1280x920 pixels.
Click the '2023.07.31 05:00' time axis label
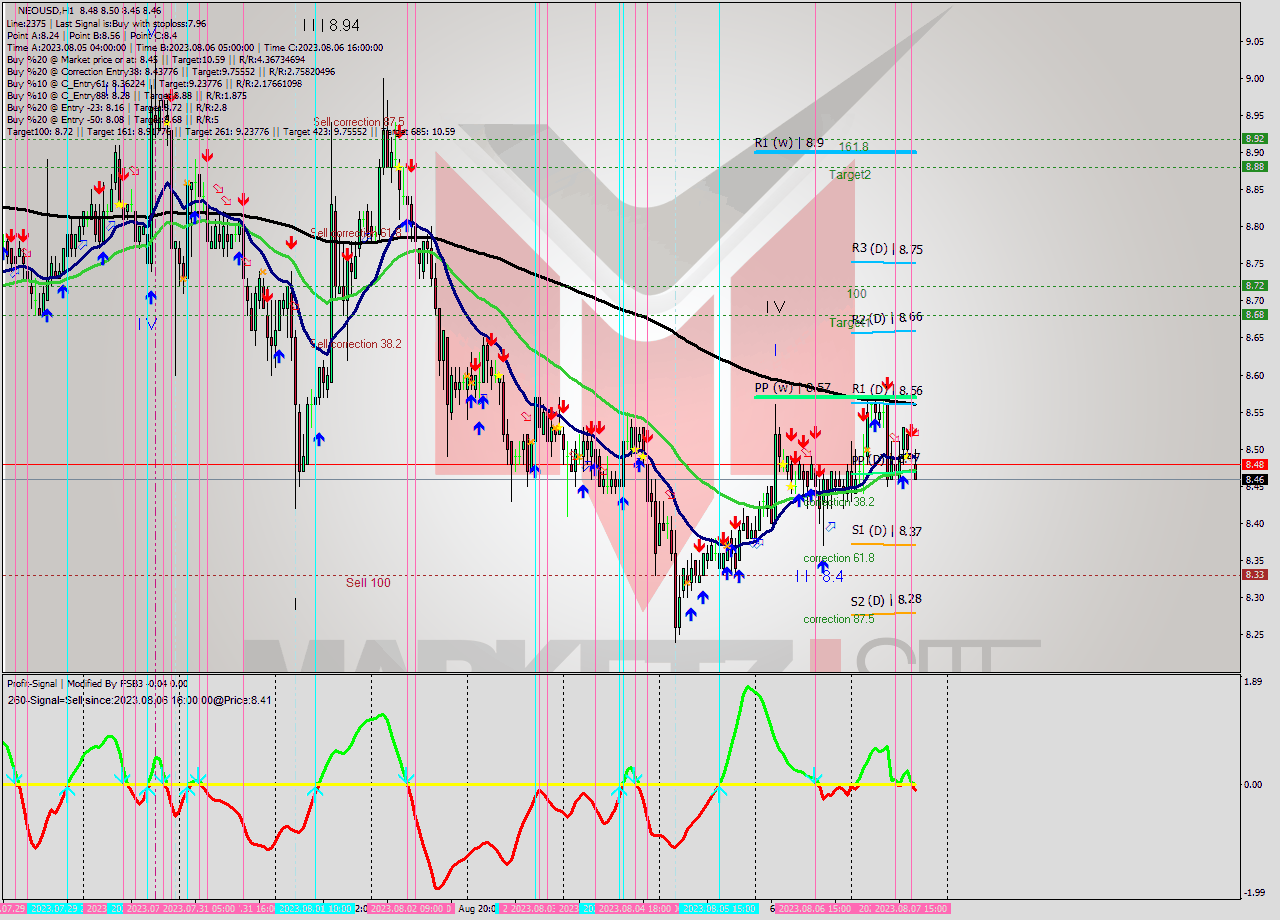coord(199,908)
